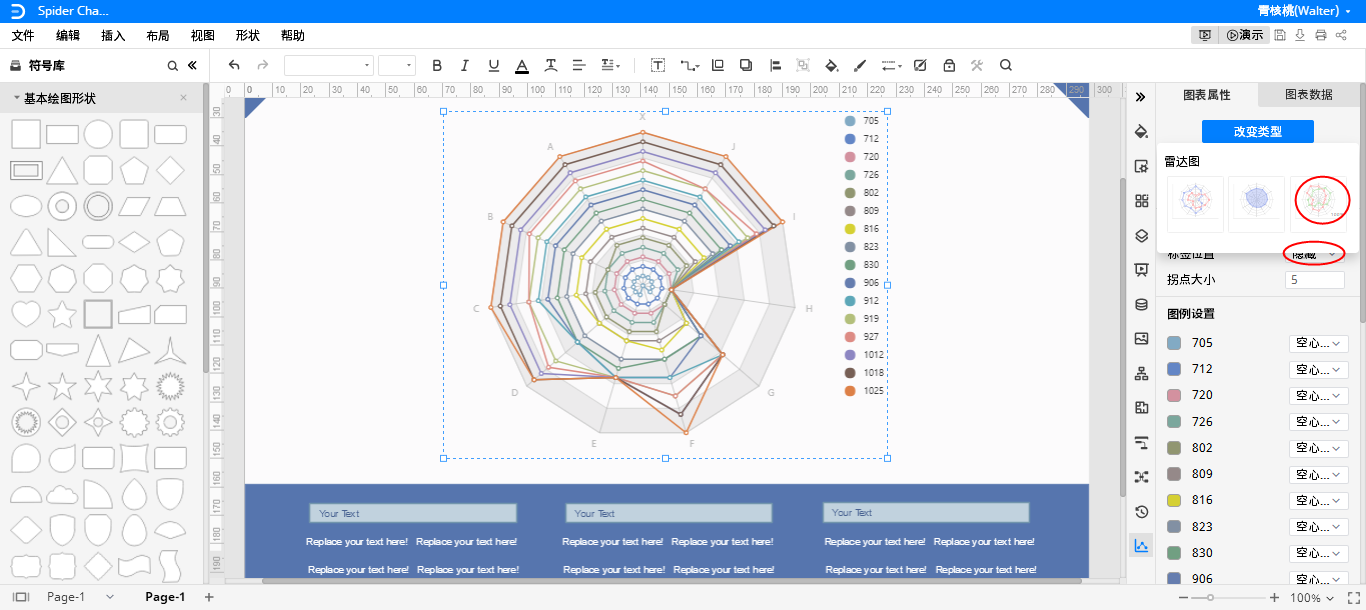This screenshot has width=1366, height=610.
Task: Open the font size dropdown
Action: coord(397,65)
